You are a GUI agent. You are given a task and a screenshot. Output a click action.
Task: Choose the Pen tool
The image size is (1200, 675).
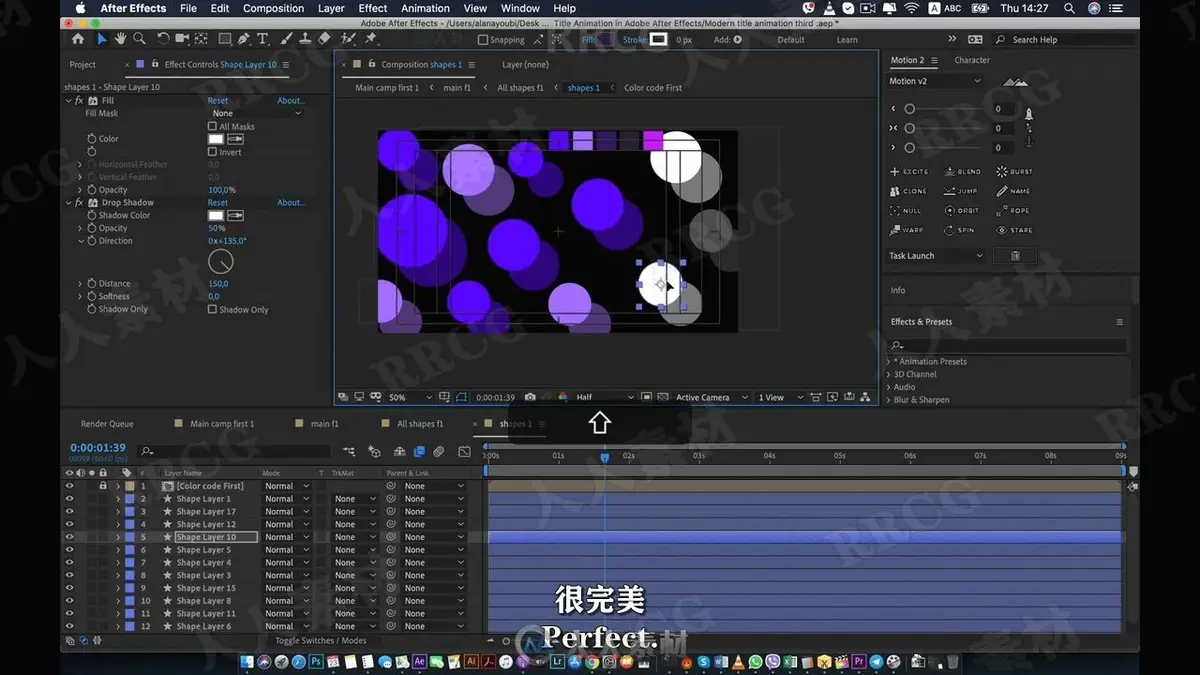tap(244, 39)
